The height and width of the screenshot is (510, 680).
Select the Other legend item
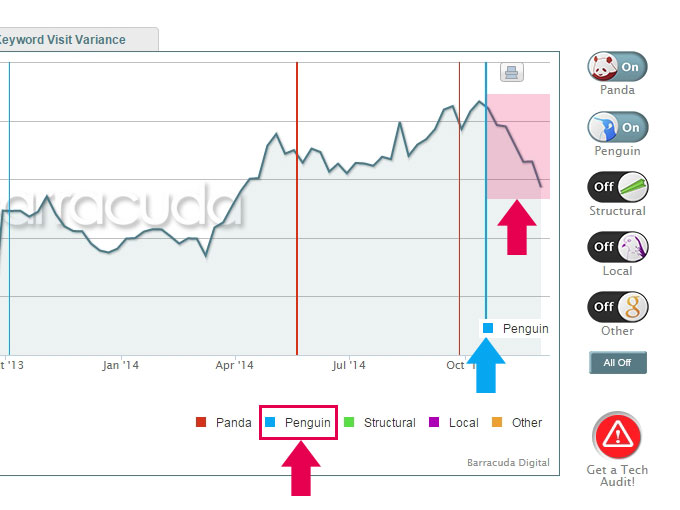click(x=517, y=423)
